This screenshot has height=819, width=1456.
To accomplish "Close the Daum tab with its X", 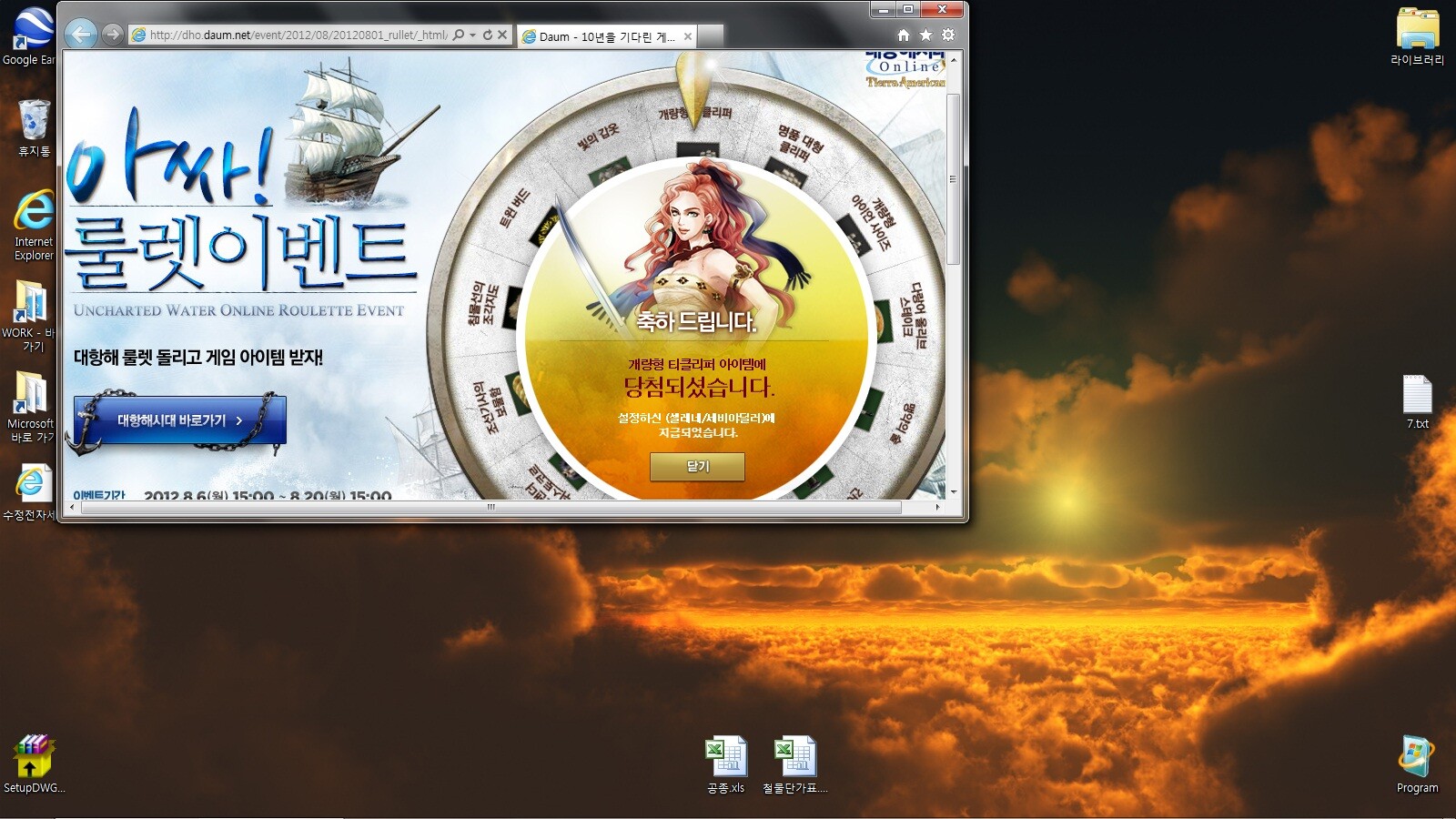I will 688,36.
